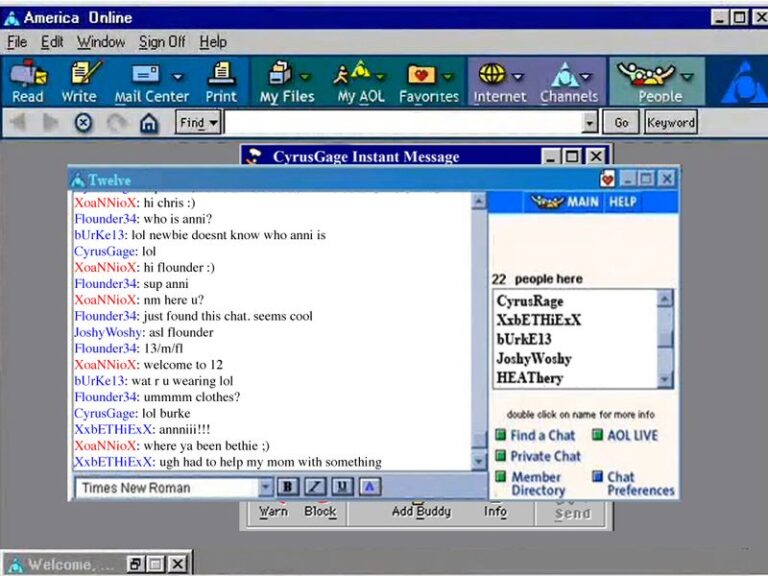Expand the My AOL dropdown arrow

380,76
